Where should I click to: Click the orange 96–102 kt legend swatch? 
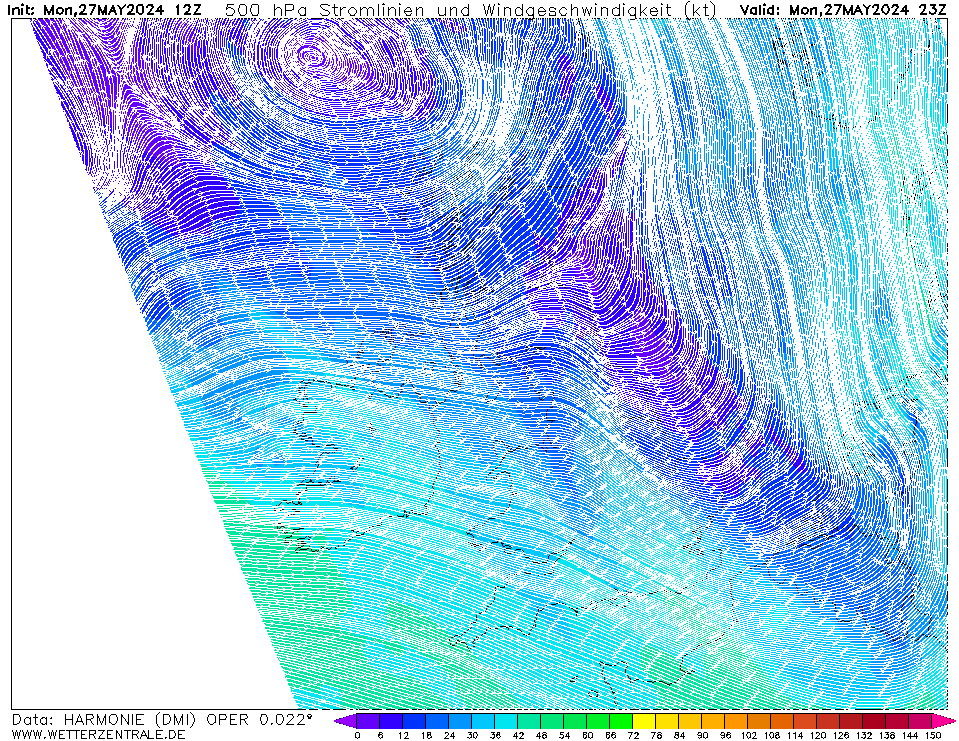(737, 722)
